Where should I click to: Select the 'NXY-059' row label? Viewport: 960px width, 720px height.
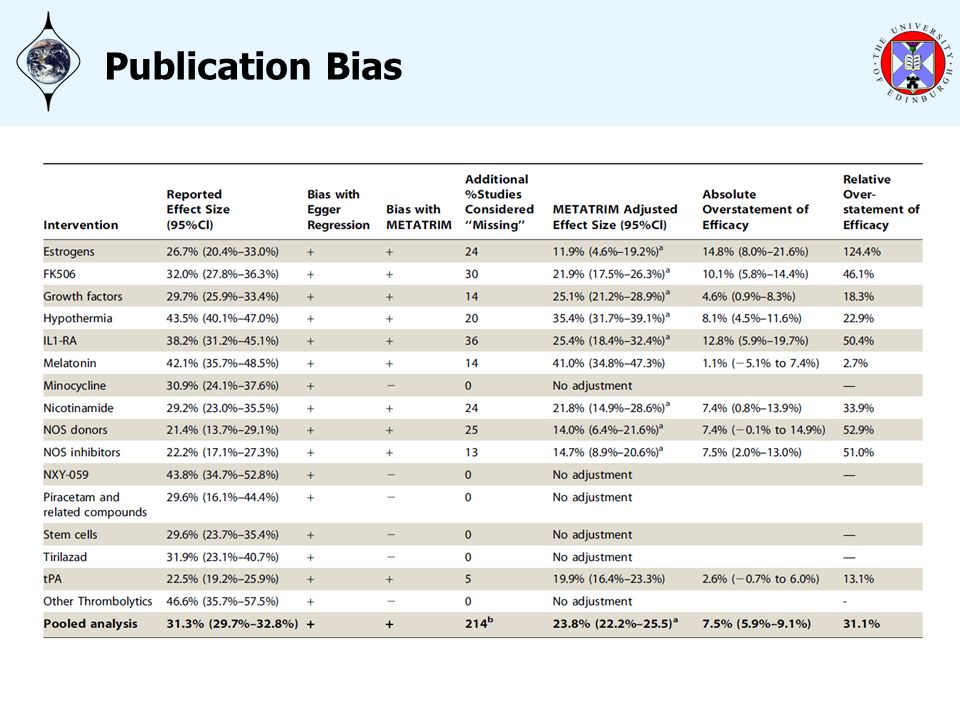coord(66,474)
